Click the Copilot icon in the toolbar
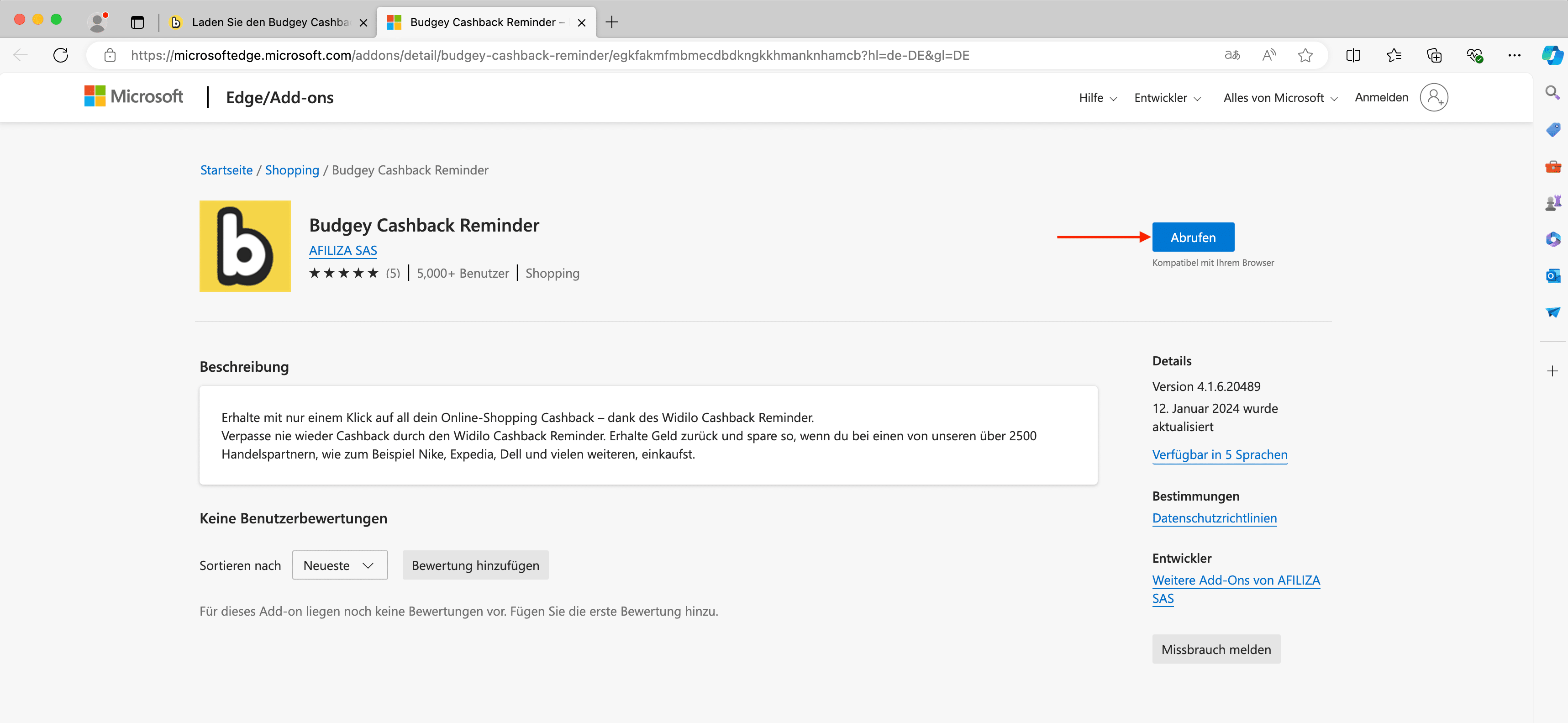Screen dimensions: 1568x723 click(x=1552, y=55)
